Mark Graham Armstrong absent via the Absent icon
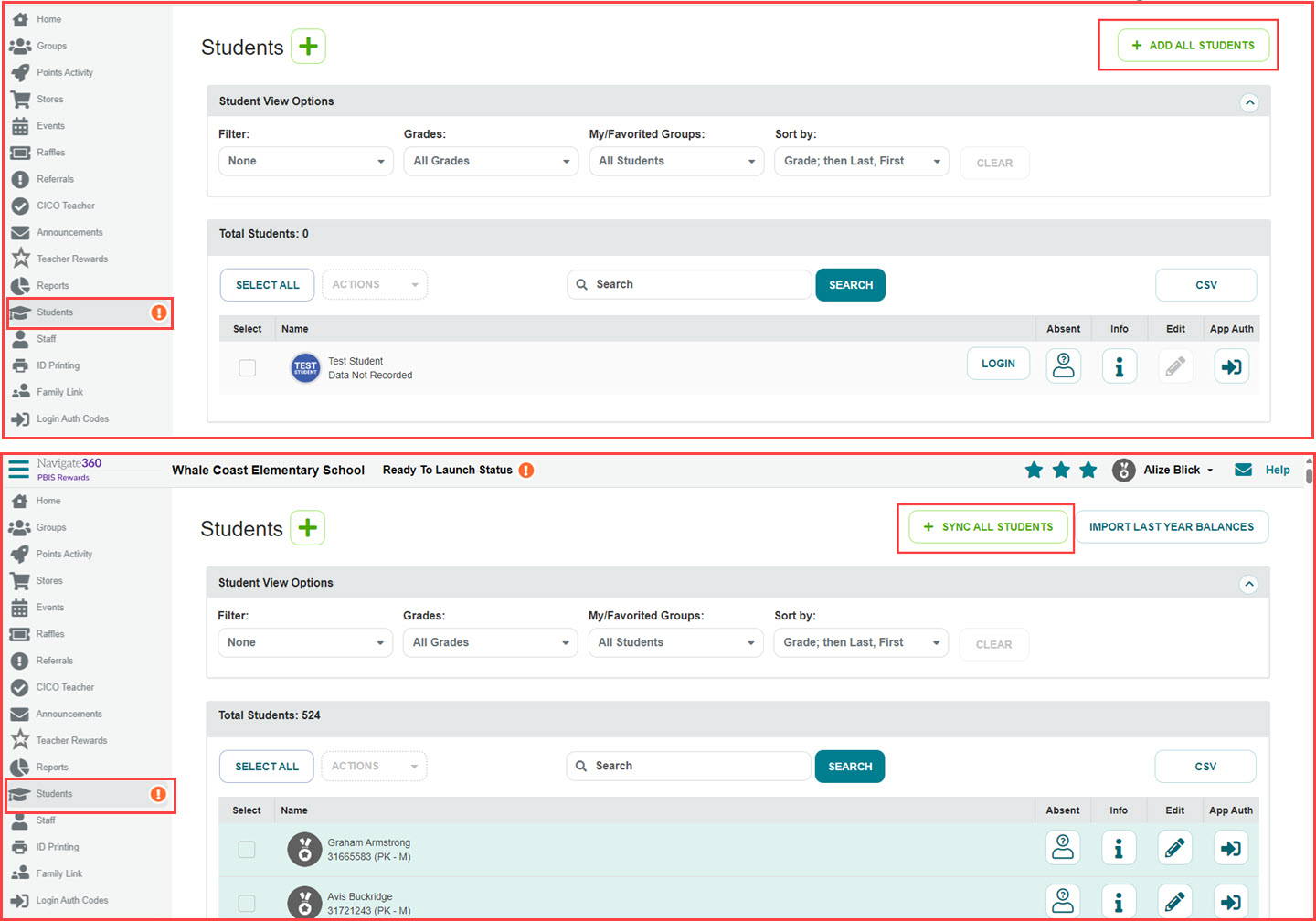Image resolution: width=1316 pixels, height=921 pixels. click(x=1063, y=848)
